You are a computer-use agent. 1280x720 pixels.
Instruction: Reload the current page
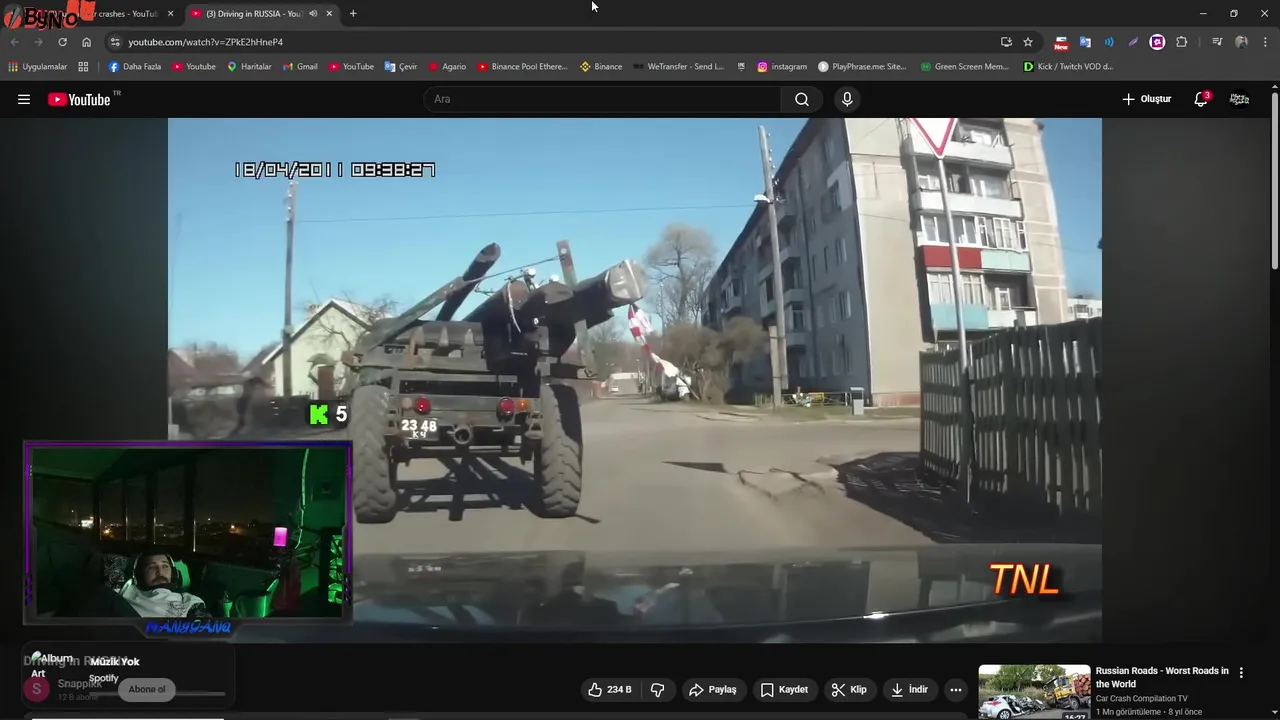(62, 42)
